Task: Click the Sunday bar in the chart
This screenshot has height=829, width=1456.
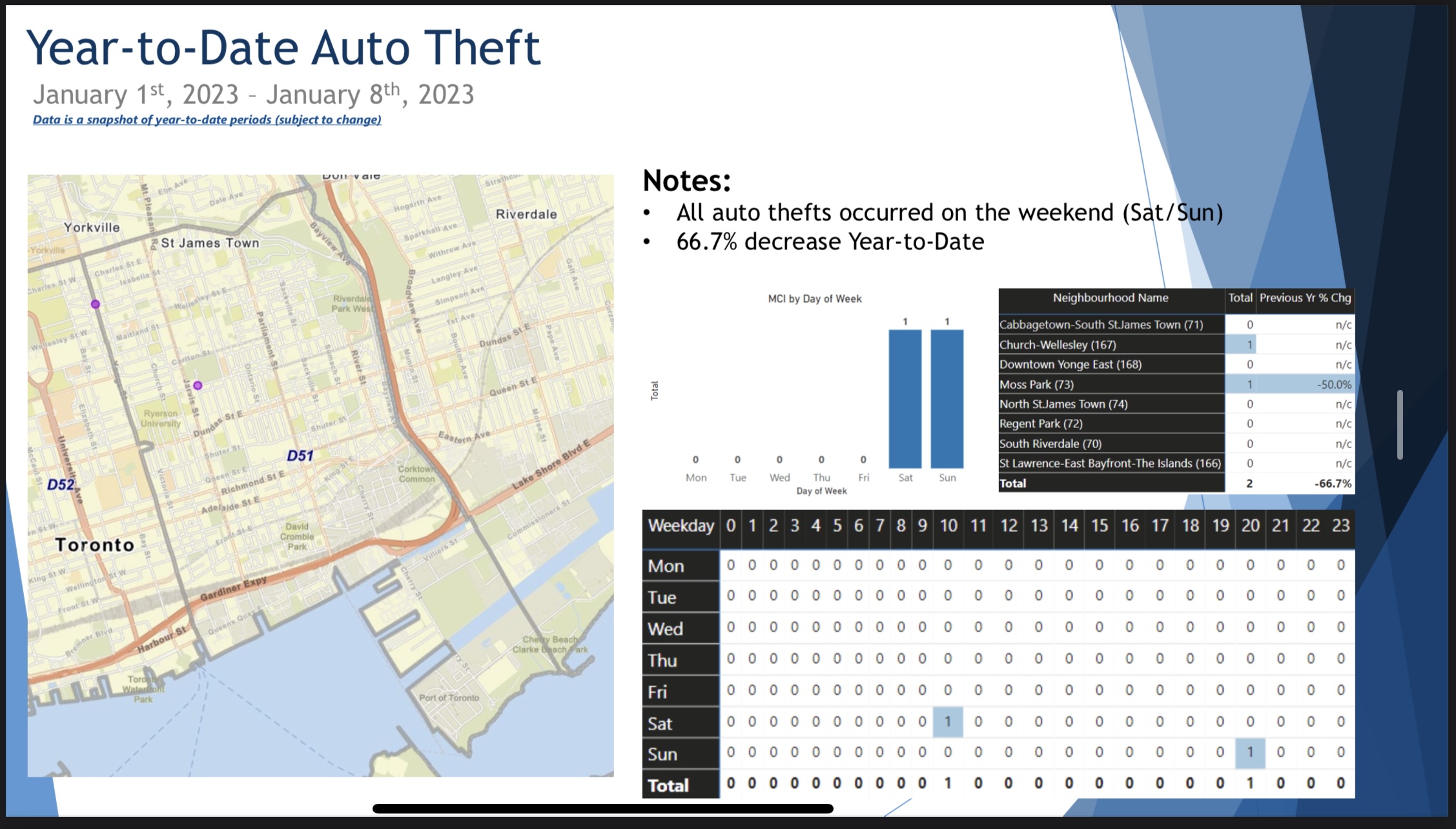Action: (947, 399)
